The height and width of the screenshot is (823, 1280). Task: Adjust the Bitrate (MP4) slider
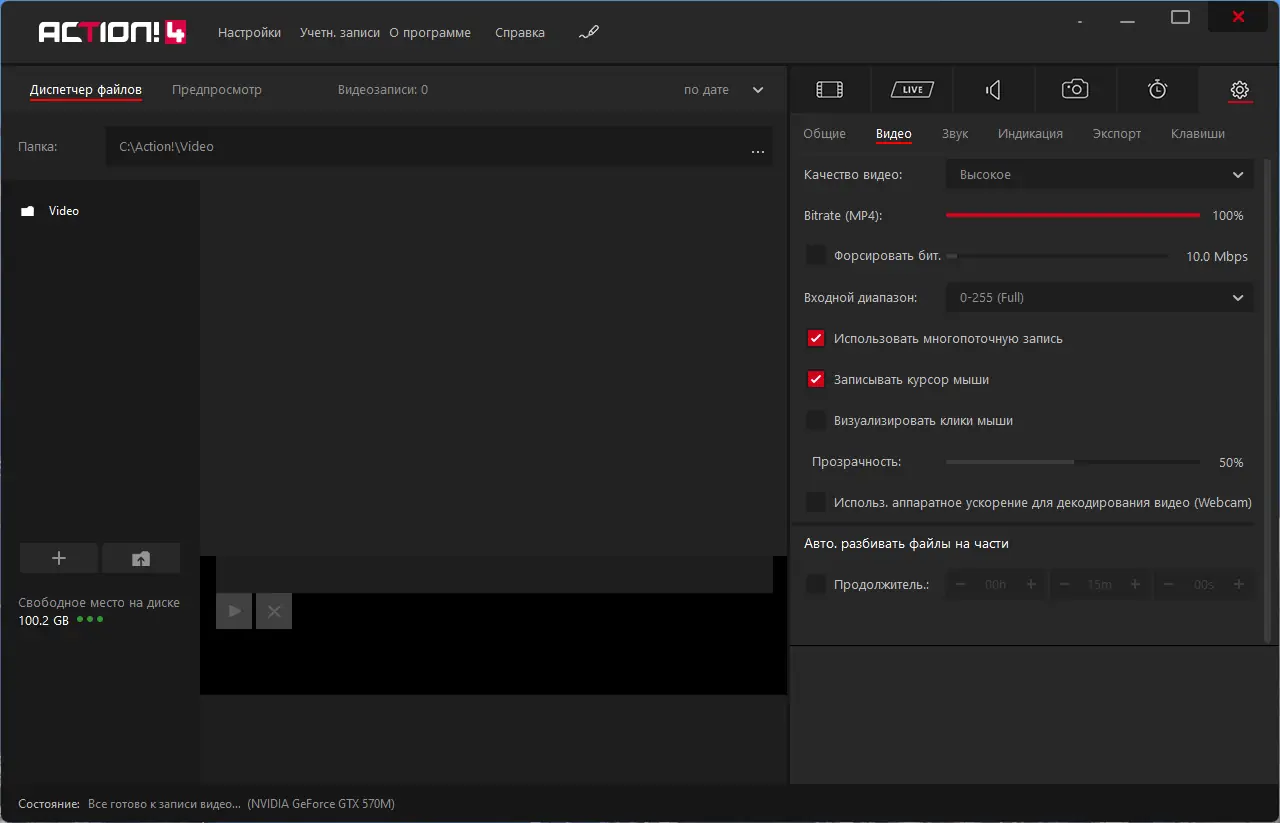[x=1072, y=215]
